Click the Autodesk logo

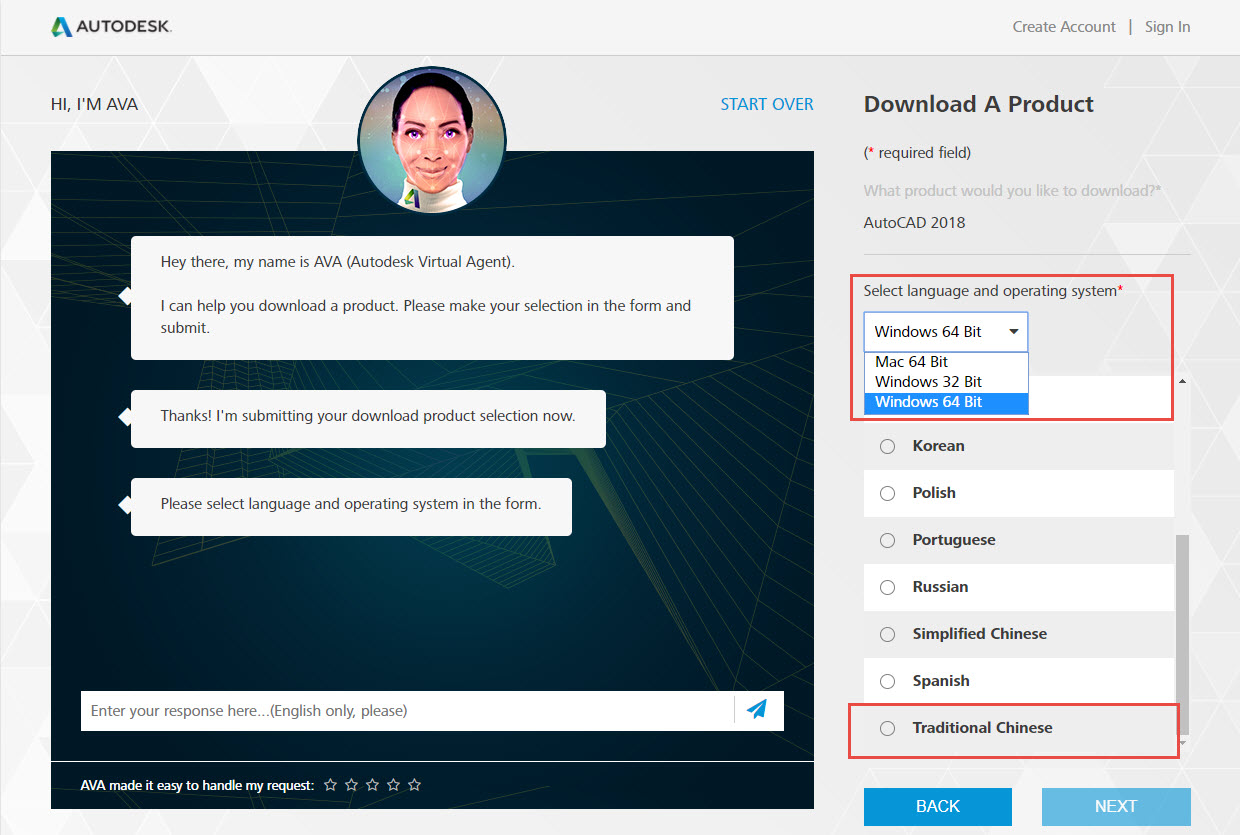coord(112,27)
